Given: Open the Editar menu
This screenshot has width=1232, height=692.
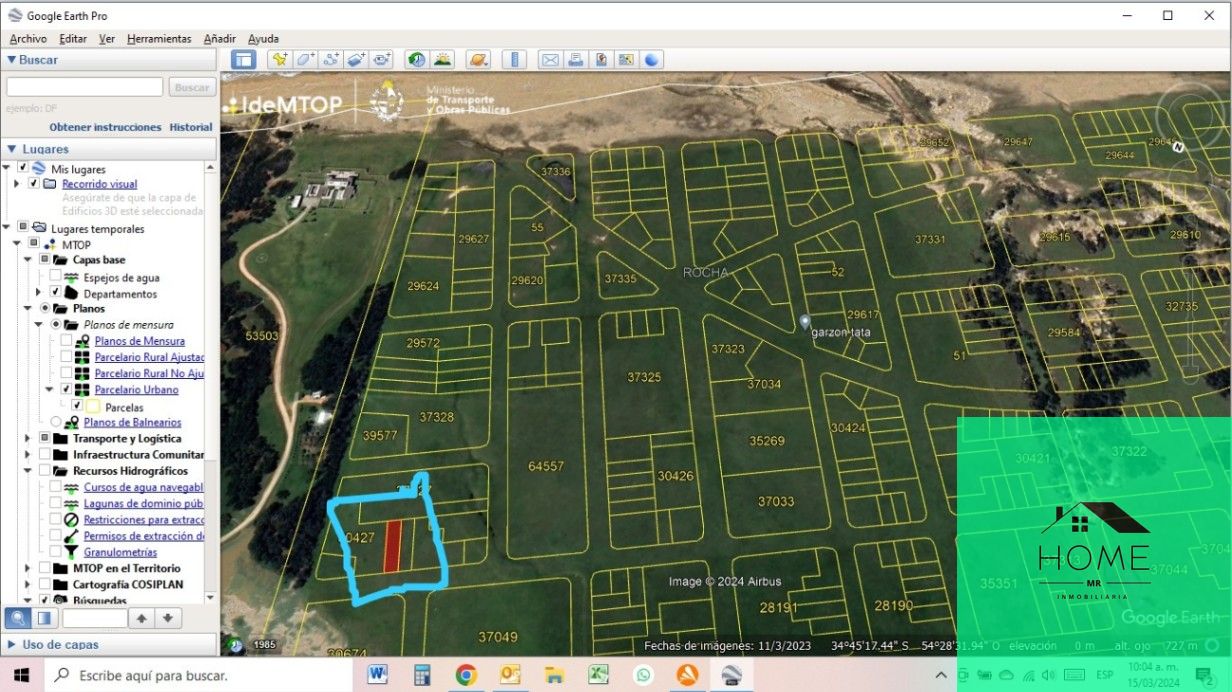Looking at the screenshot, I should click(x=73, y=38).
